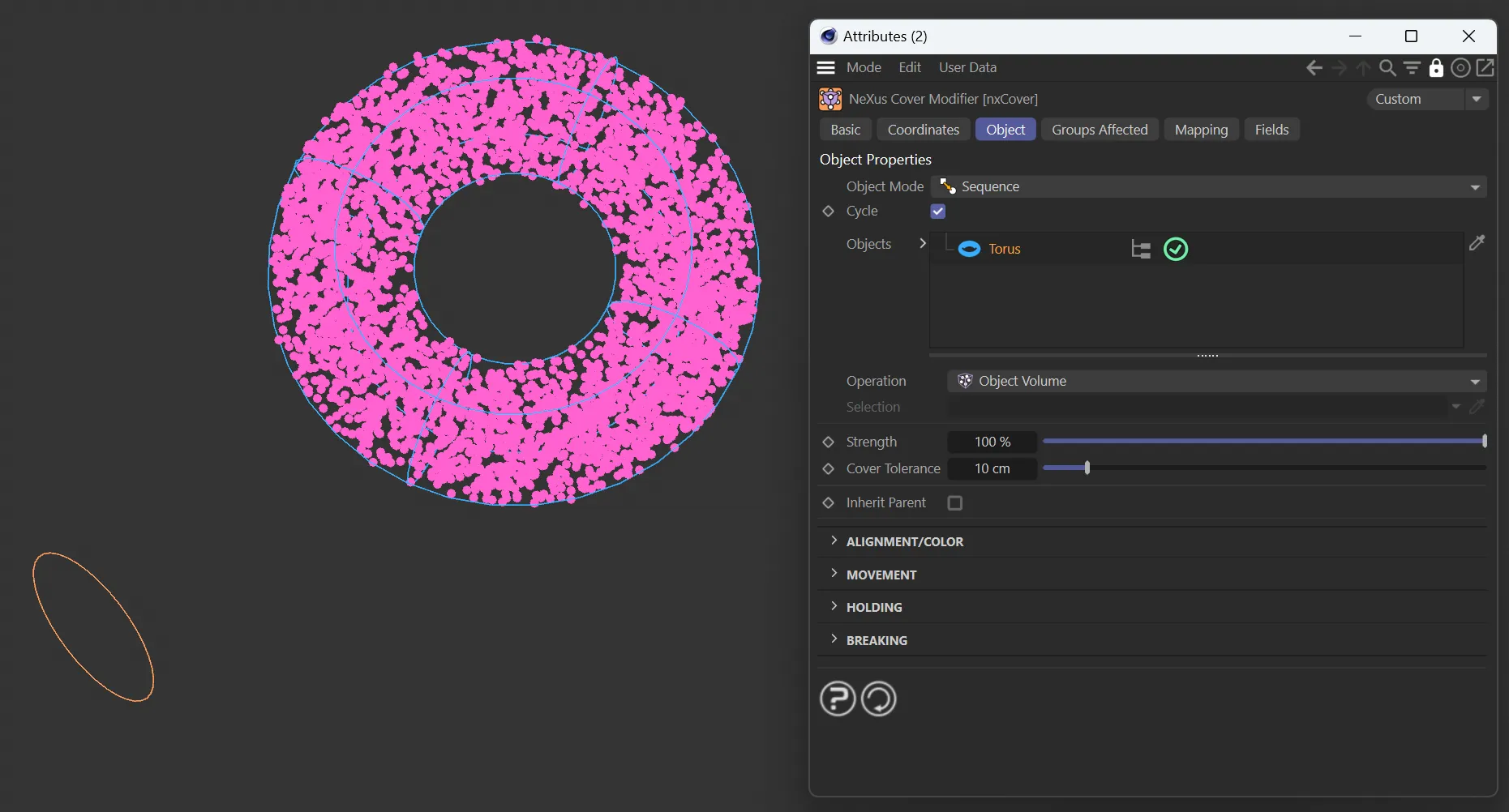1509x812 pixels.
Task: Click the hamburger menu icon
Action: 825,67
